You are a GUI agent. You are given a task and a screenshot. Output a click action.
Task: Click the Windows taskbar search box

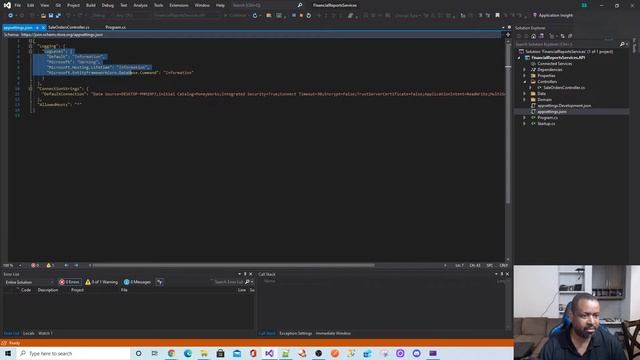pyautogui.click(x=73, y=353)
